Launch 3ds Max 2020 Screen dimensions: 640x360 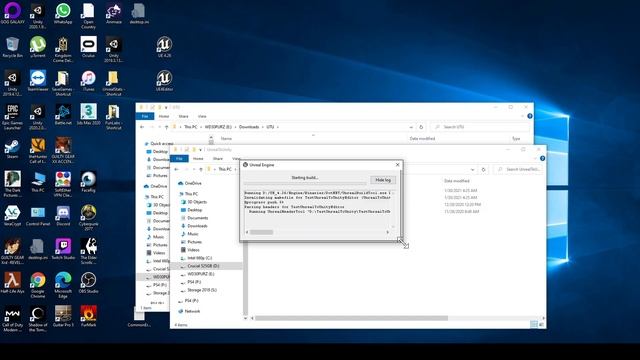(88, 115)
